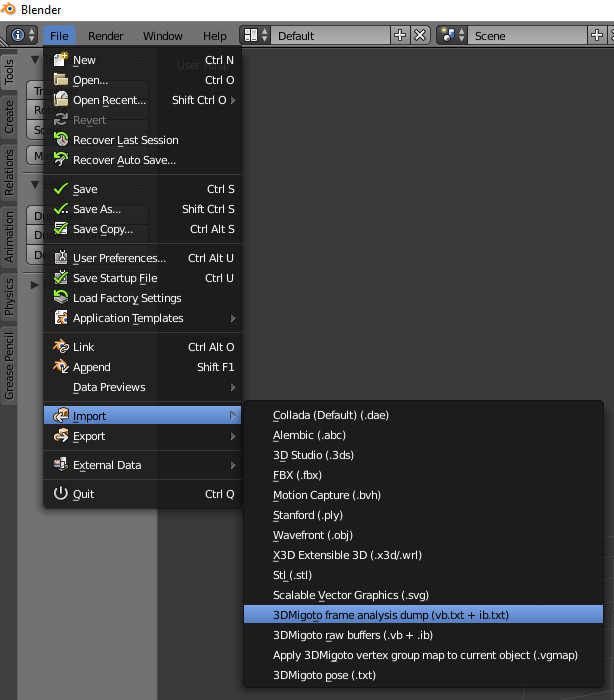Viewport: 614px width, 700px height.
Task: Click the Application Templates icon
Action: [x=61, y=318]
